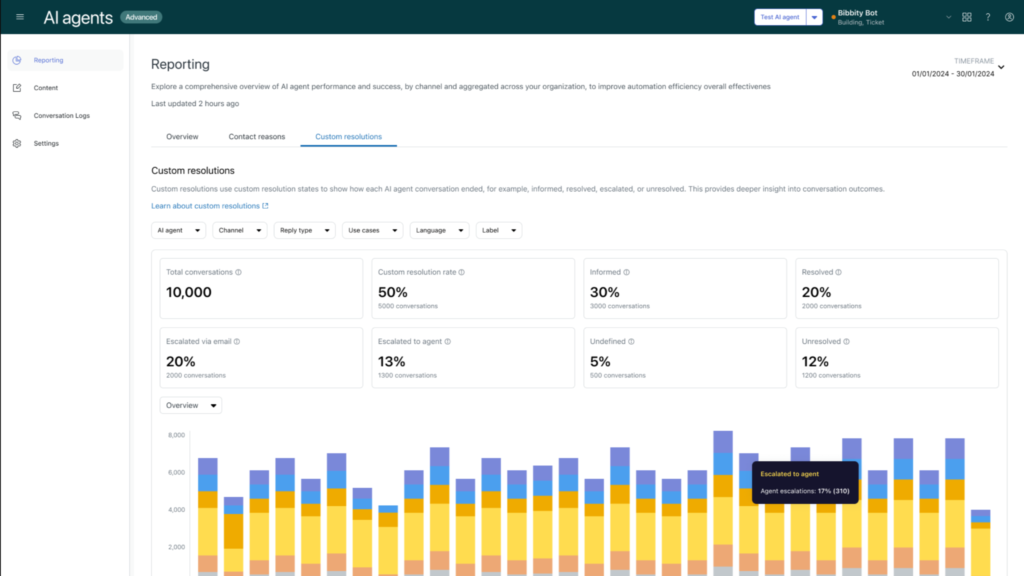Screen dimensions: 1024x576
Task: Open Content in the sidebar
Action: (65, 88)
